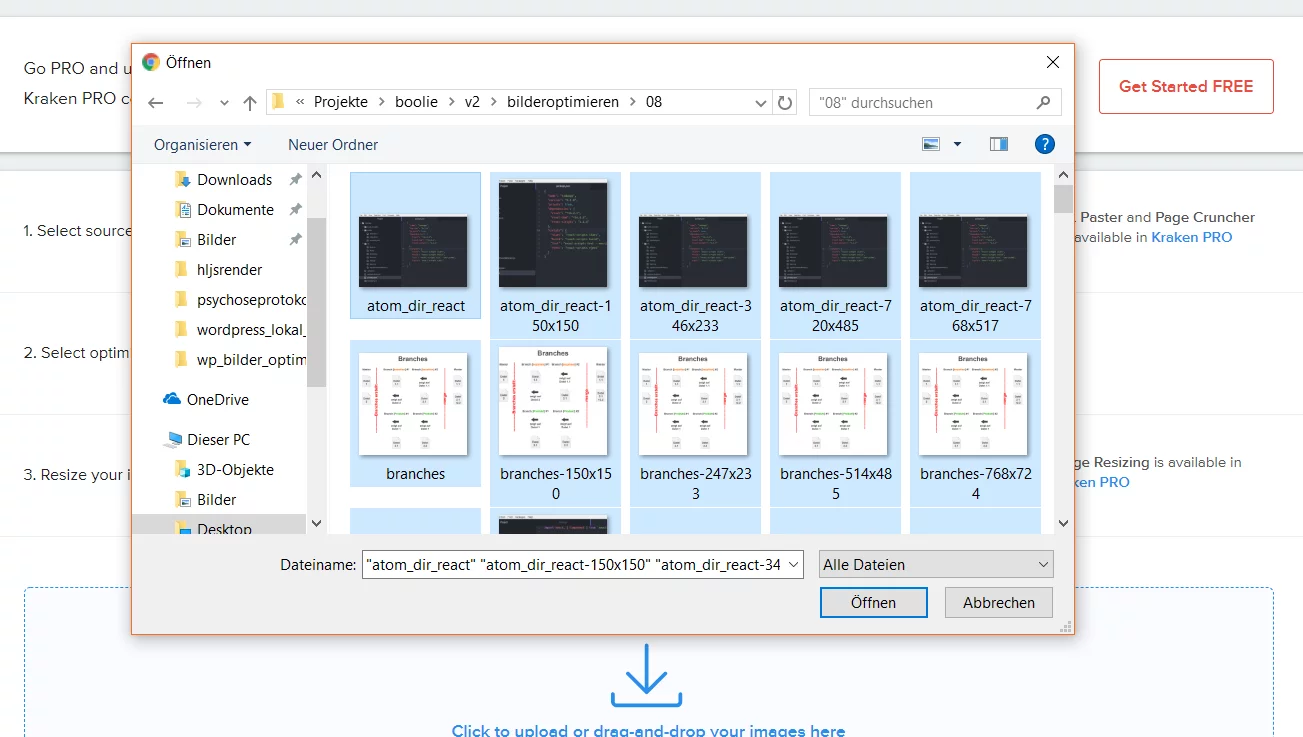Refresh the folder 08 view
This screenshot has width=1303, height=737.
pyautogui.click(x=785, y=102)
